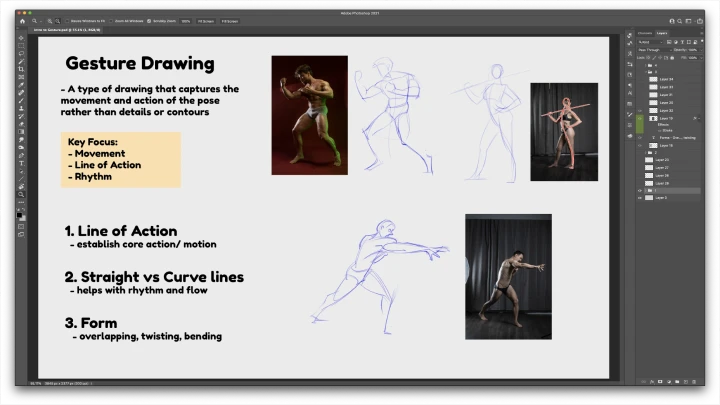Open the layer filter Kind dropdown

click(x=650, y=42)
